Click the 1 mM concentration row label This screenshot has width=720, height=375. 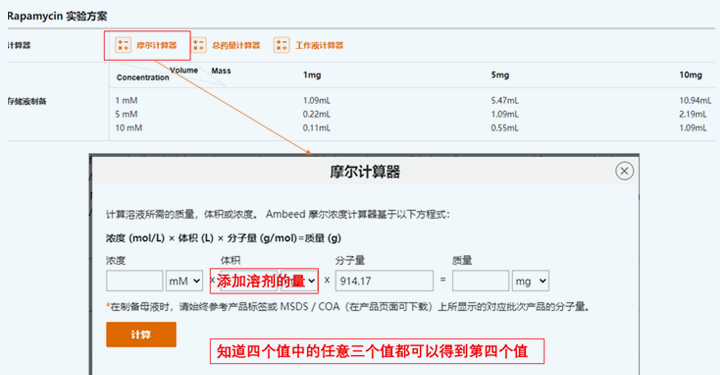tap(126, 101)
